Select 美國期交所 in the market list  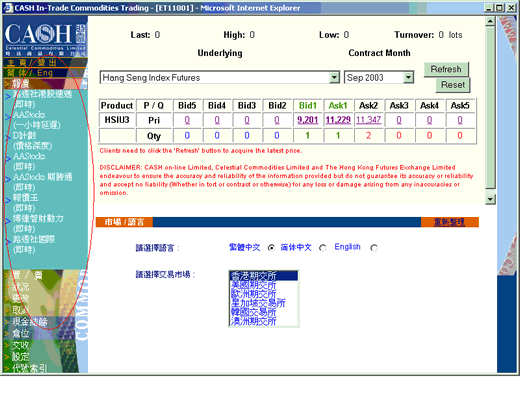tap(264, 285)
